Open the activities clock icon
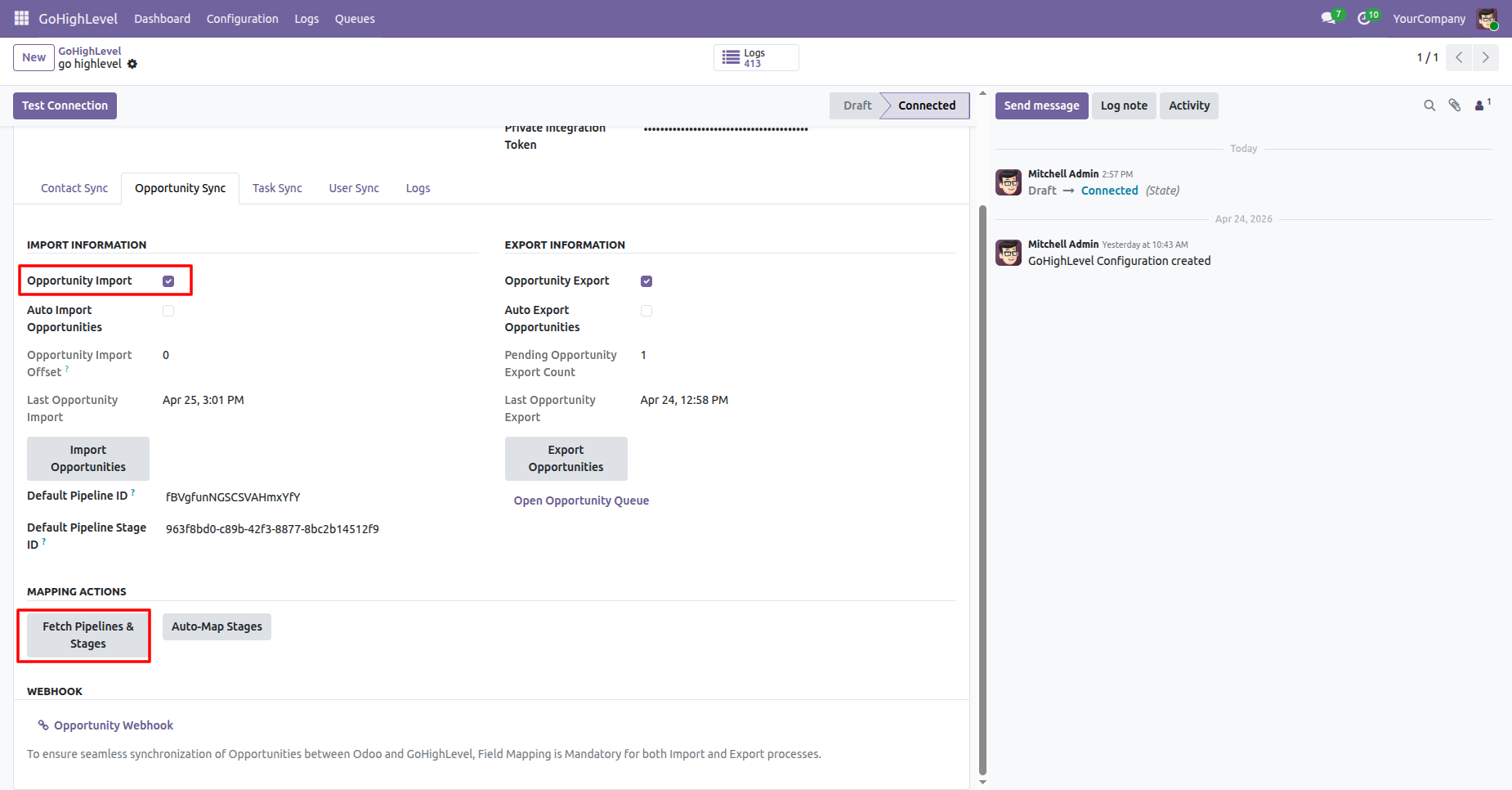This screenshot has height=790, width=1512. 1363,18
